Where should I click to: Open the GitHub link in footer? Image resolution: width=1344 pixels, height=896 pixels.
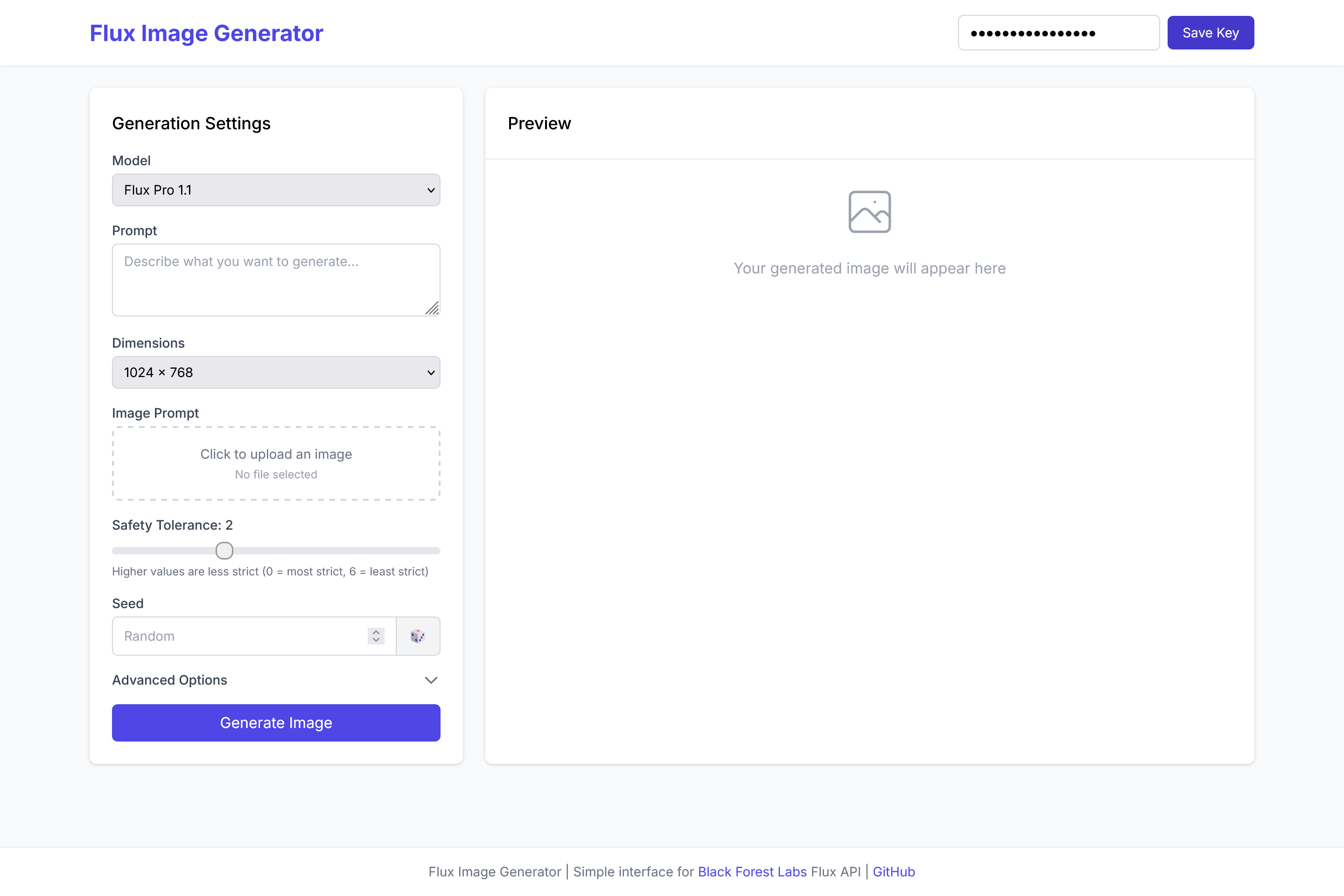[x=894, y=871]
